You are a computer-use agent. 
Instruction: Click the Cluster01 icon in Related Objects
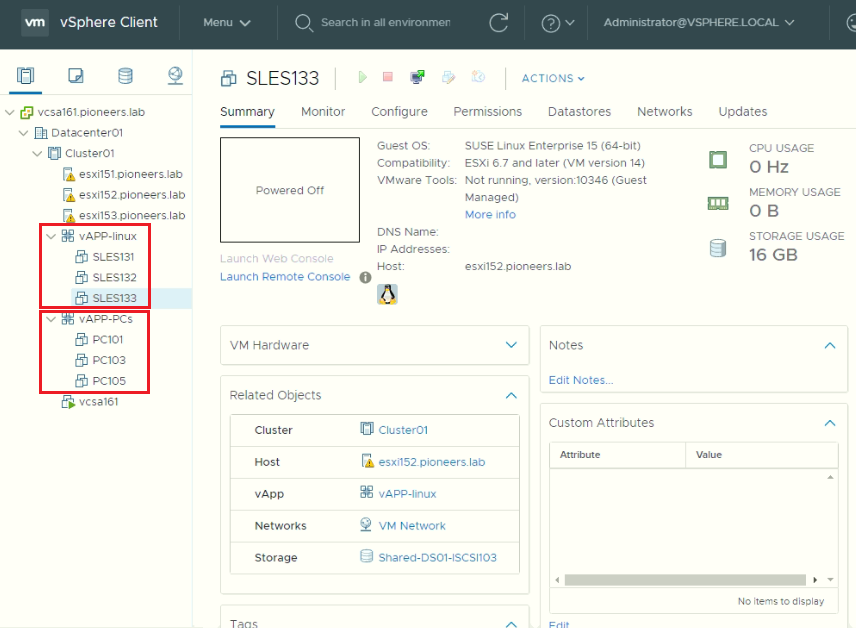(x=367, y=429)
